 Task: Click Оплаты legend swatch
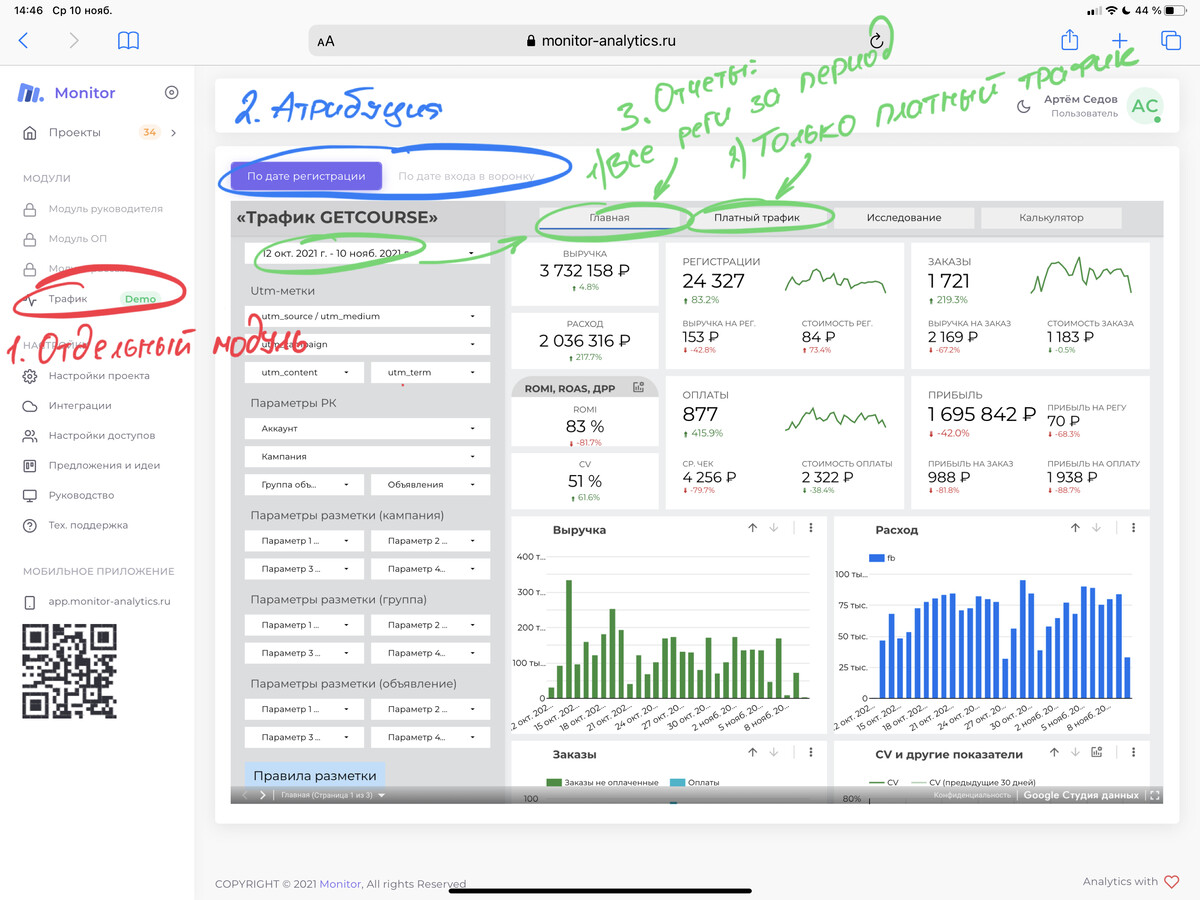(x=677, y=782)
